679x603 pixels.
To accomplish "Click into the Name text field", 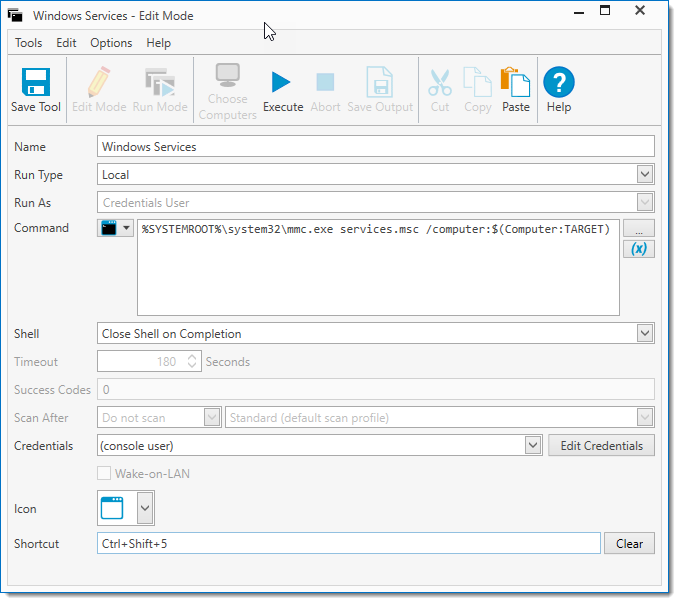I will pyautogui.click(x=375, y=147).
